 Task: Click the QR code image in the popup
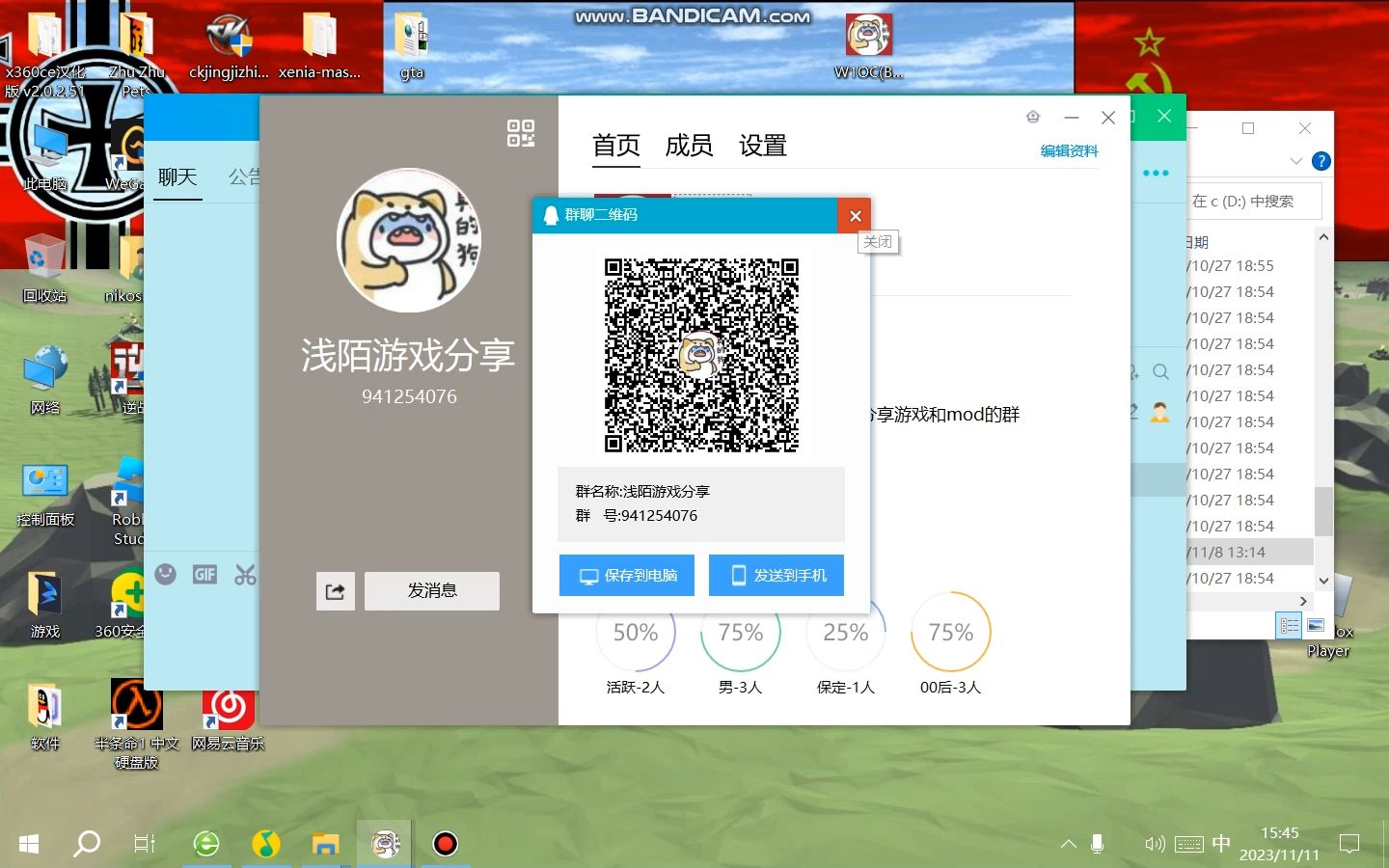701,355
